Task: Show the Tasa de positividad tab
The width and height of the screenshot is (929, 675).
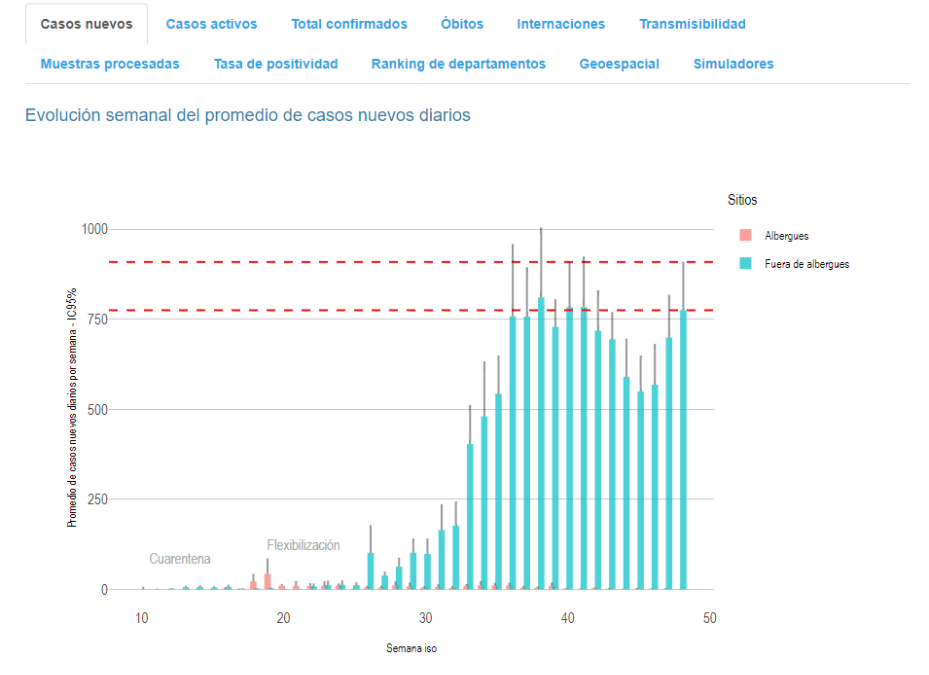Action: tap(275, 64)
